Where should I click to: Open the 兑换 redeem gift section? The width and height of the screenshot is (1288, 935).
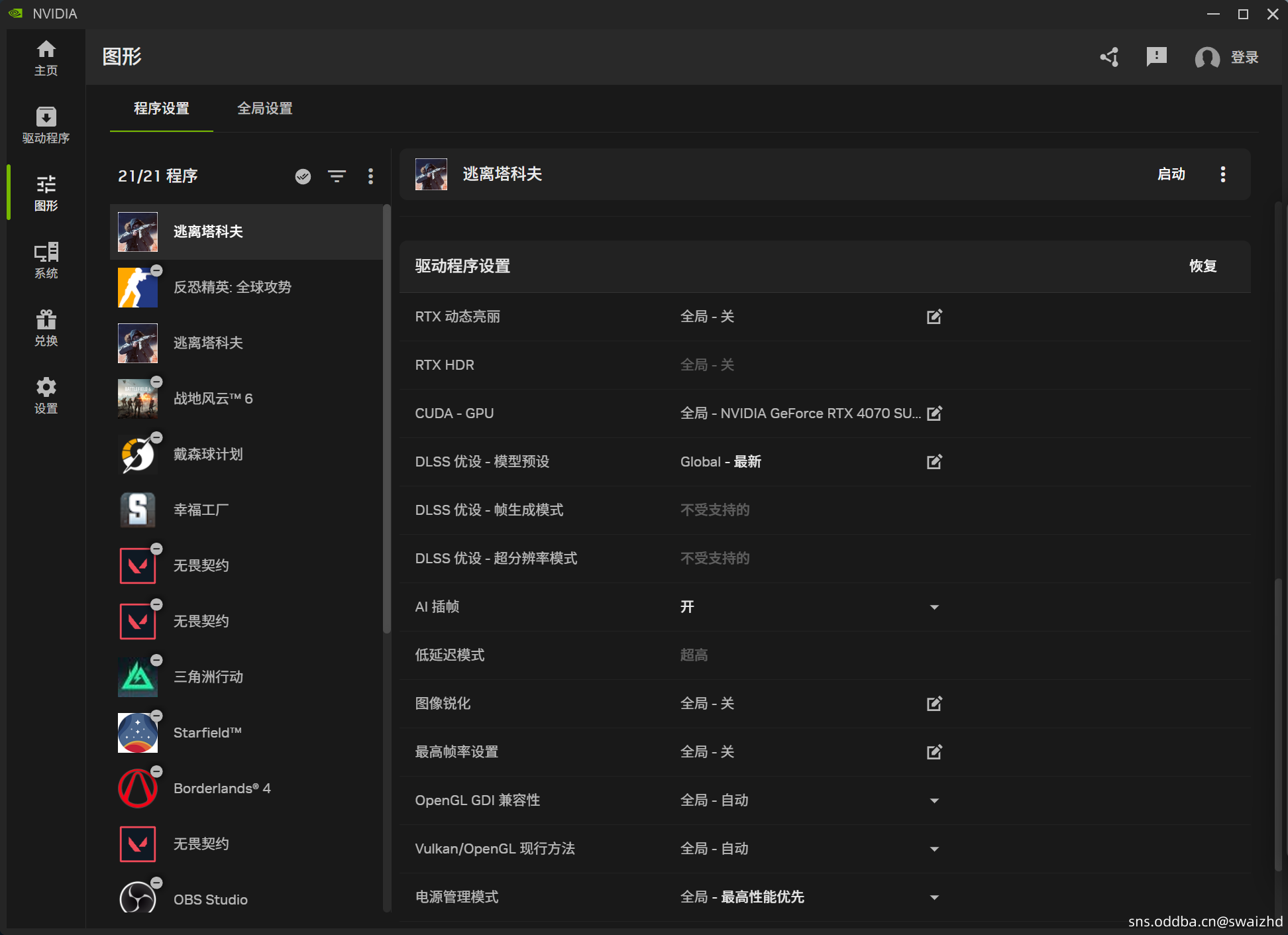[x=46, y=327]
